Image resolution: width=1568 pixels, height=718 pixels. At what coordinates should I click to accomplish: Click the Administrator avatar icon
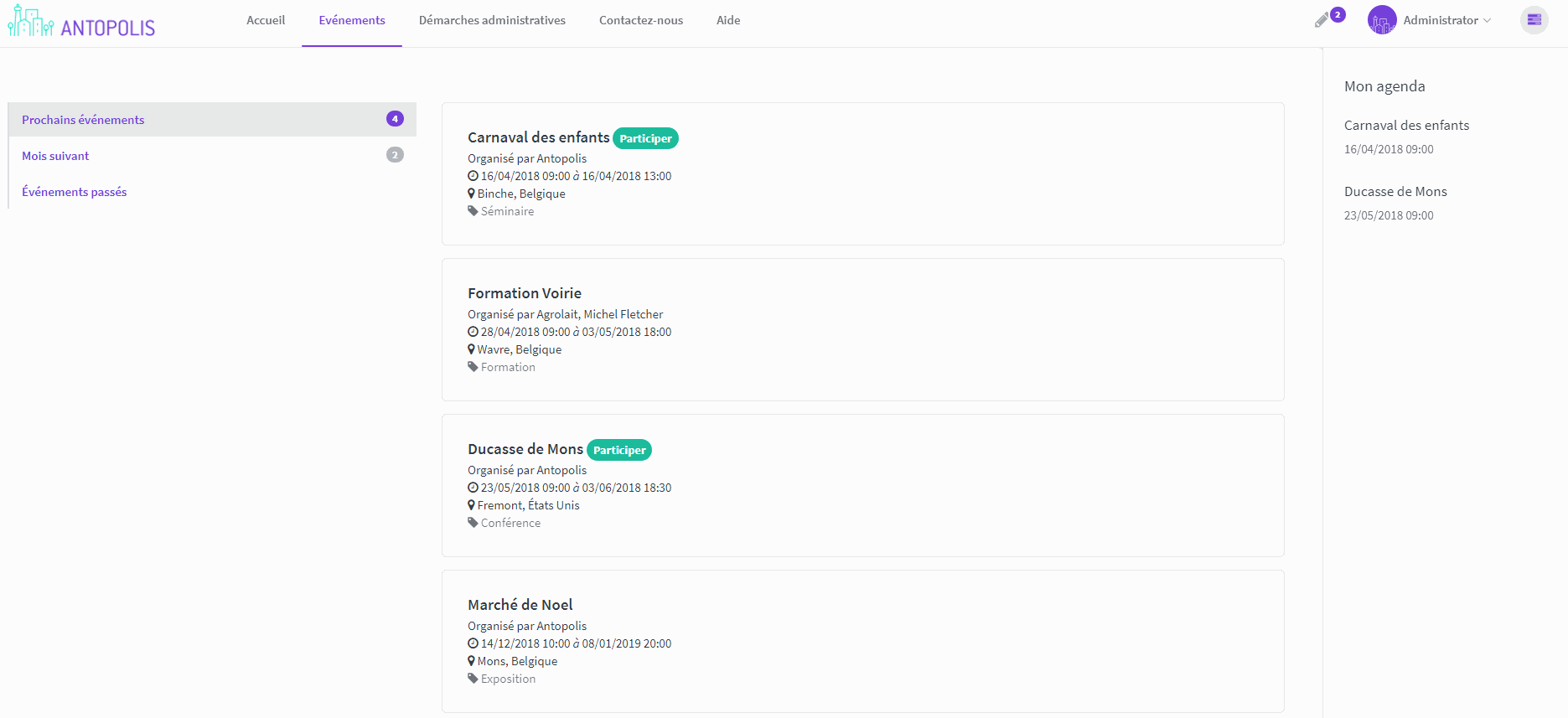click(1381, 20)
